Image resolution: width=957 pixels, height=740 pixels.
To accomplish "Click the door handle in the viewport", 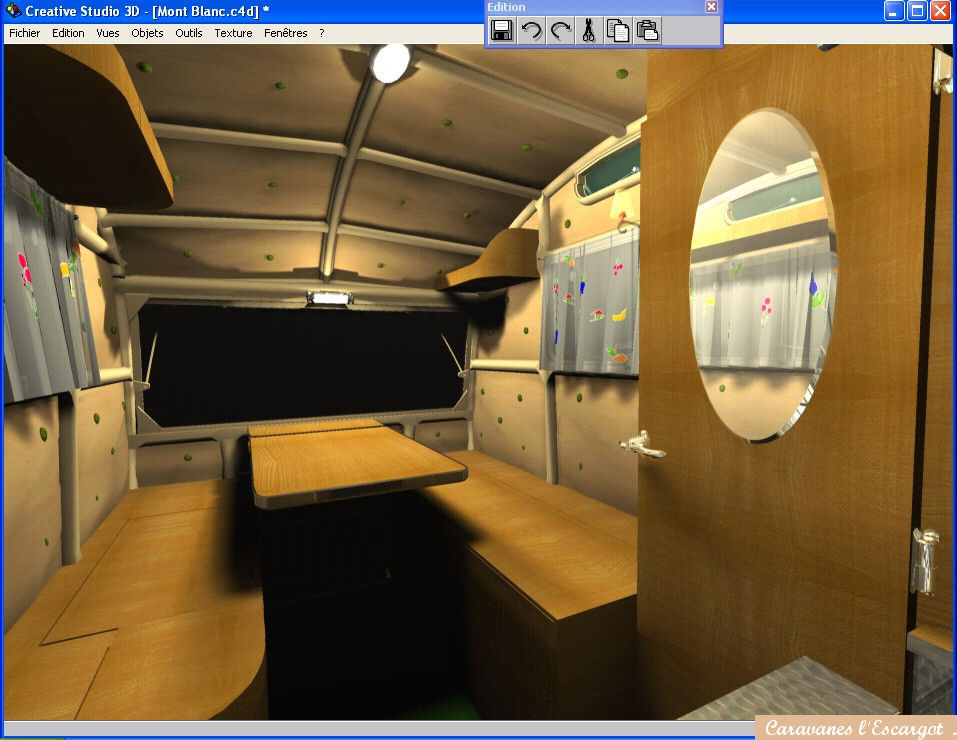I will [642, 444].
